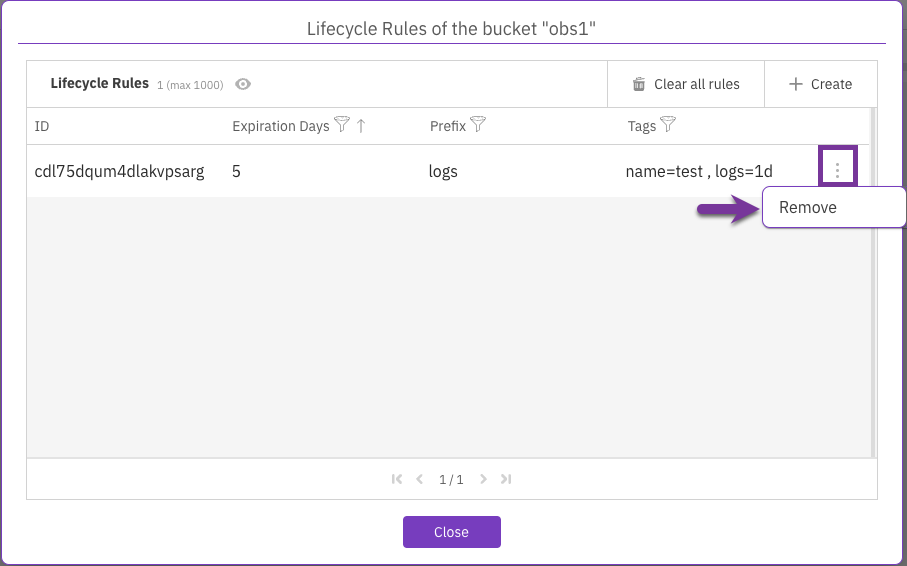Choose Remove from the rule's context menu
This screenshot has width=907, height=566.
tap(808, 208)
